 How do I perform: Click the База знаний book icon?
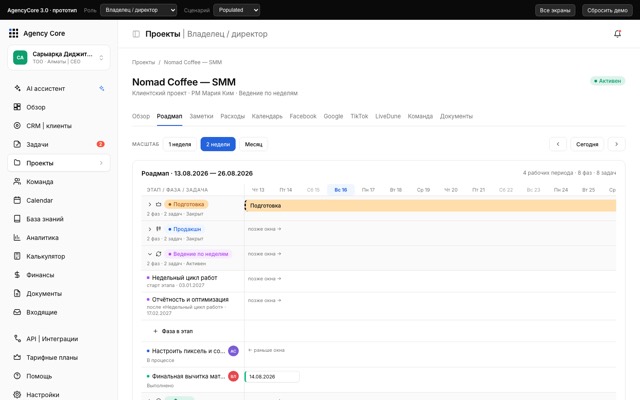tap(17, 219)
